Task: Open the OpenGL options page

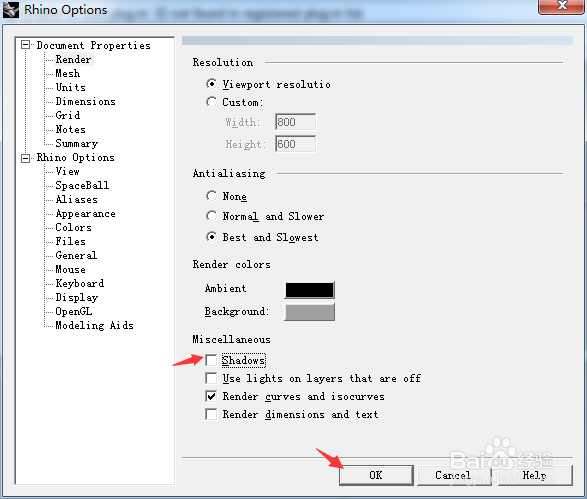Action: pos(74,311)
